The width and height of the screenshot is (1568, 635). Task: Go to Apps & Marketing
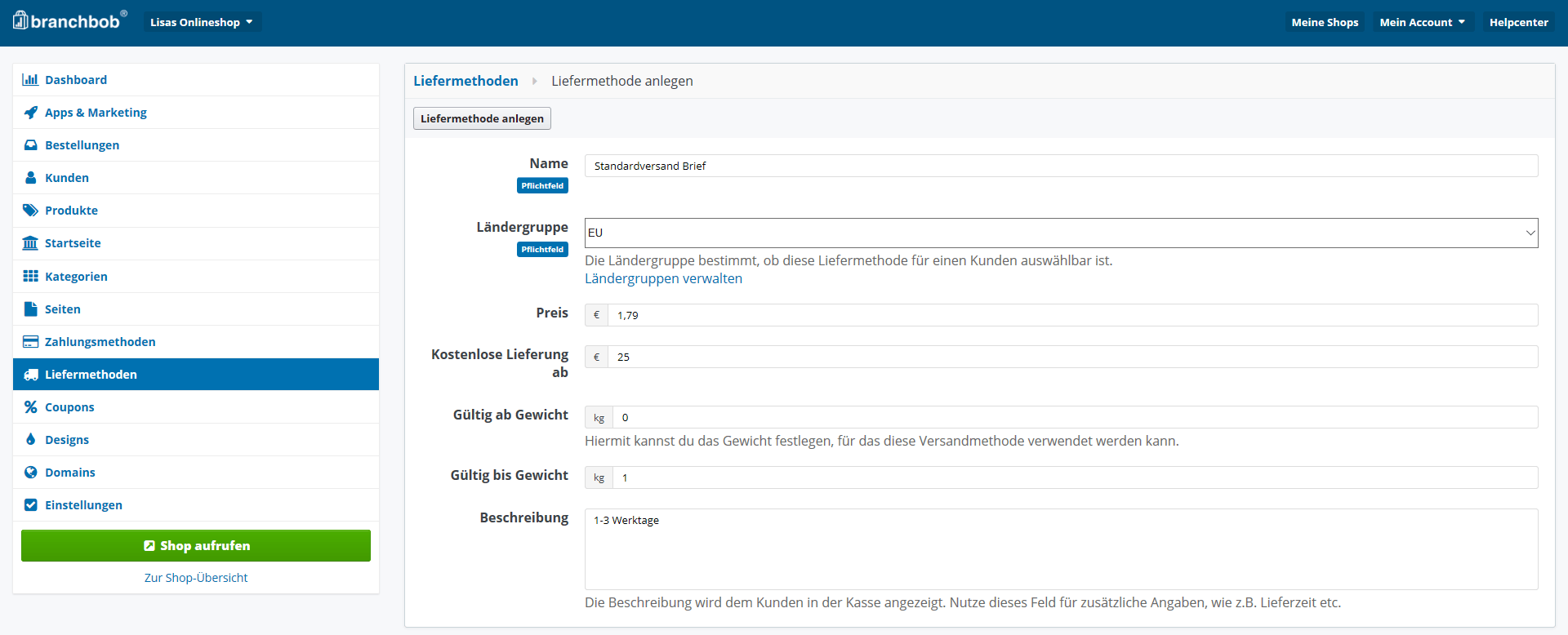point(196,113)
